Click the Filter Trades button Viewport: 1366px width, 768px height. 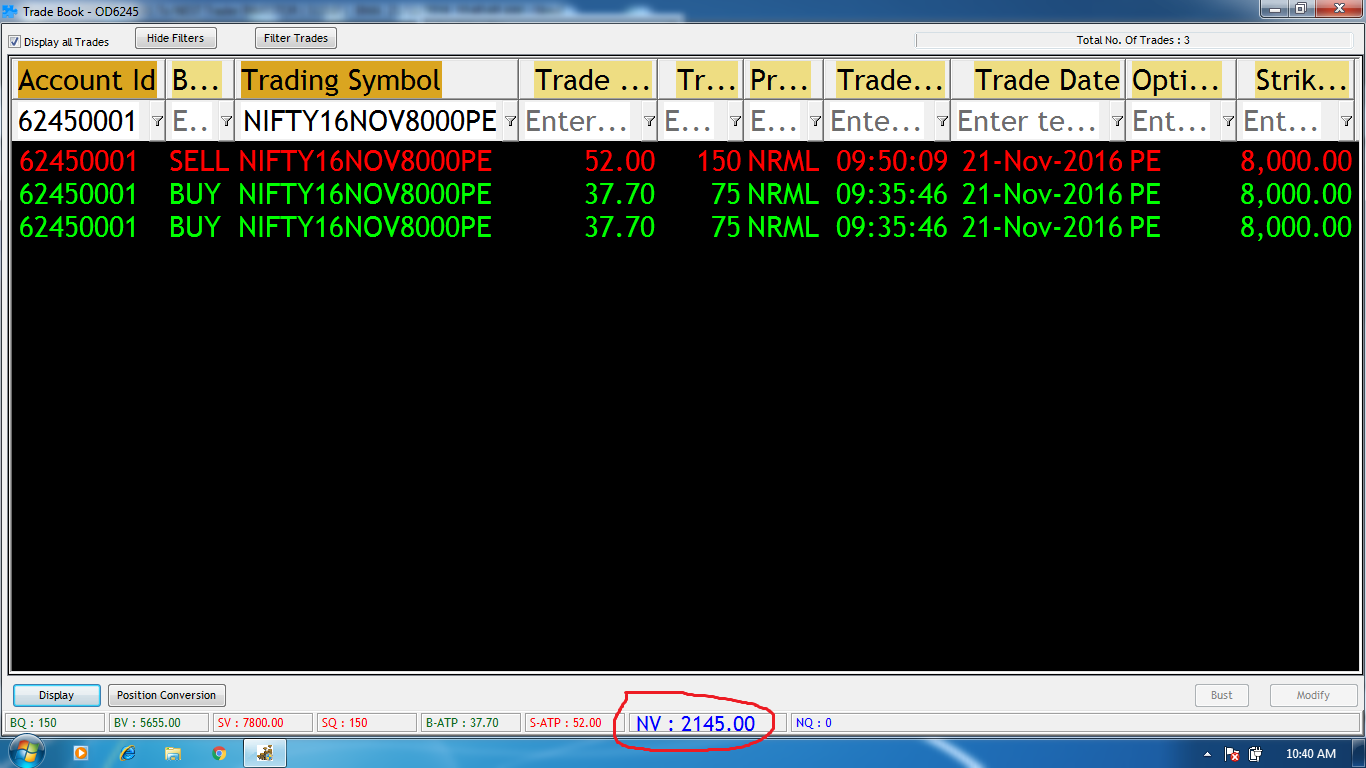tap(296, 38)
